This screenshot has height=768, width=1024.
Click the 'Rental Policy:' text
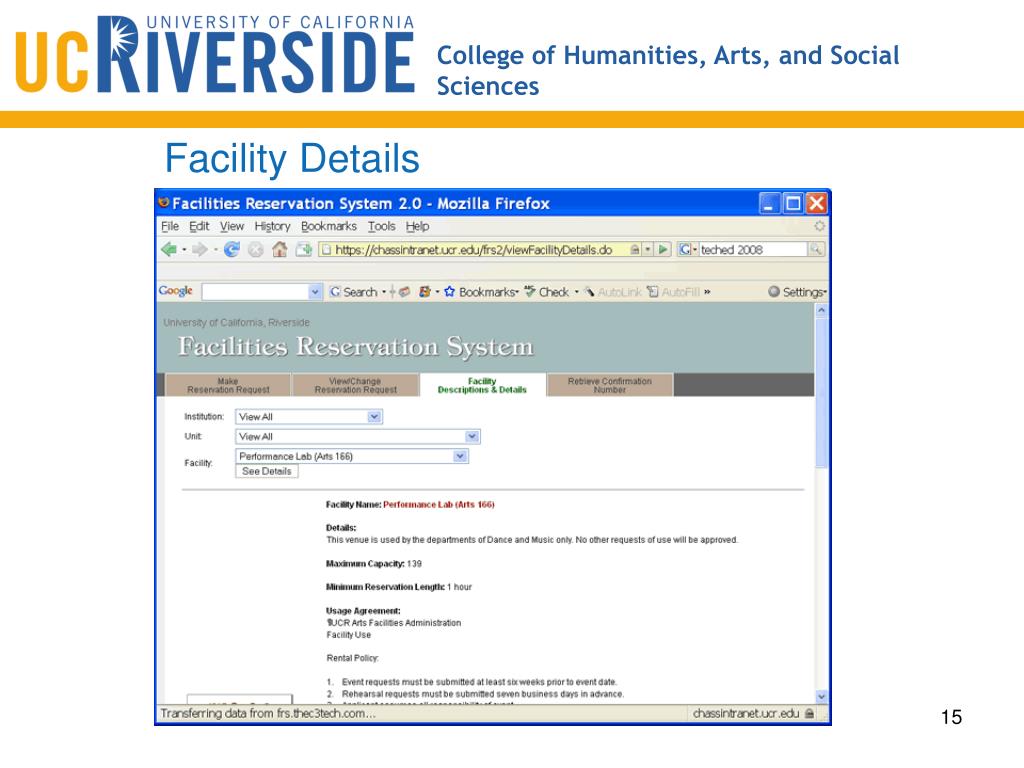tap(353, 658)
